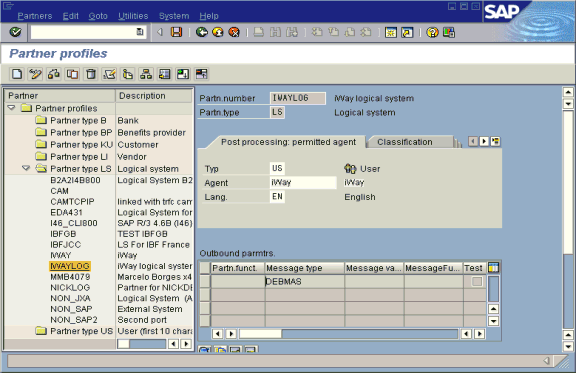Click the horizontal scrollbar under outbound table
Screen dimensions: 576x373
(348, 334)
